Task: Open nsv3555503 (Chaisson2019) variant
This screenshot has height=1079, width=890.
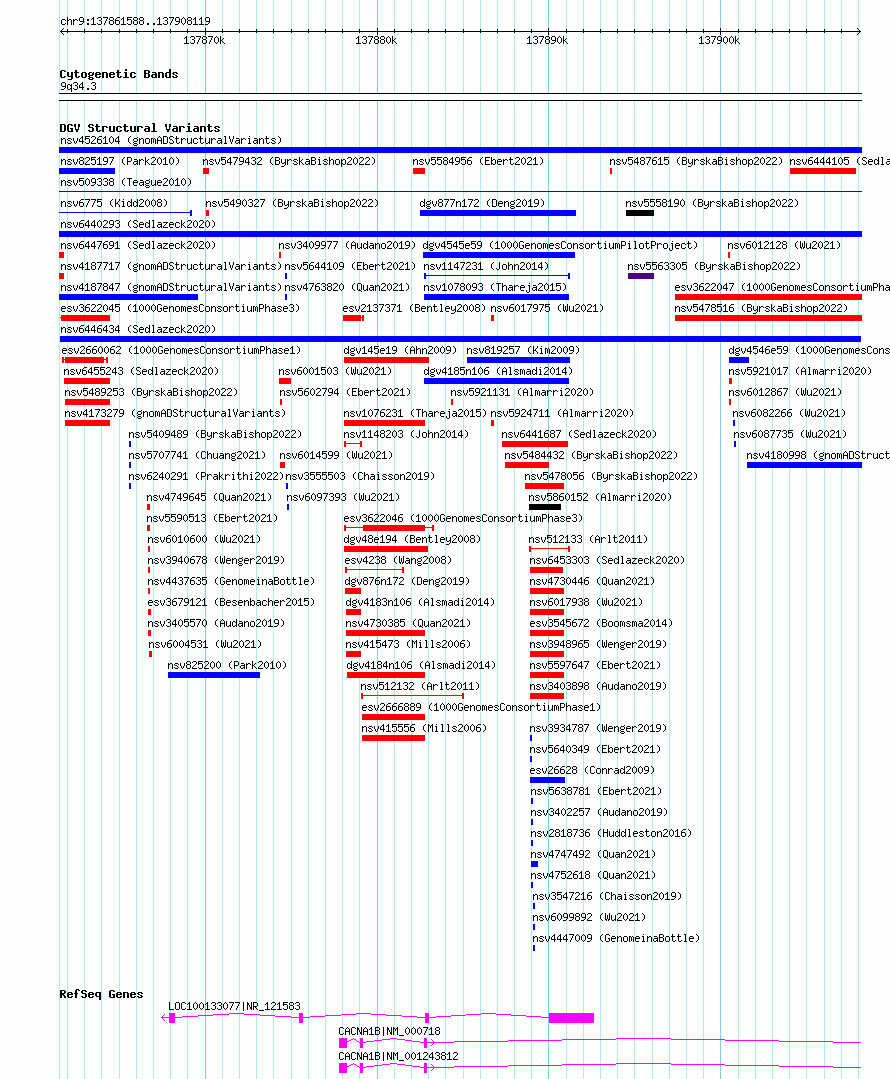Action: click(360, 476)
